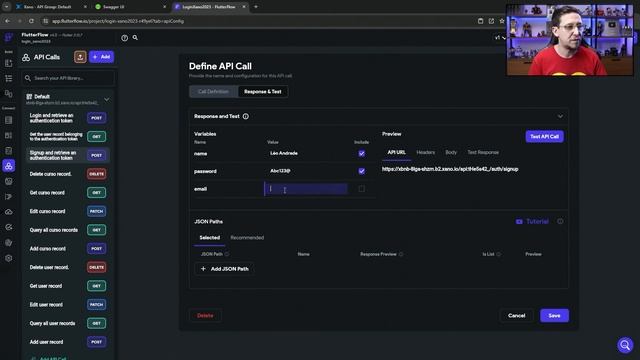Click the Search your API library field
Image resolution: width=640 pixels, height=360 pixels.
pos(69,78)
